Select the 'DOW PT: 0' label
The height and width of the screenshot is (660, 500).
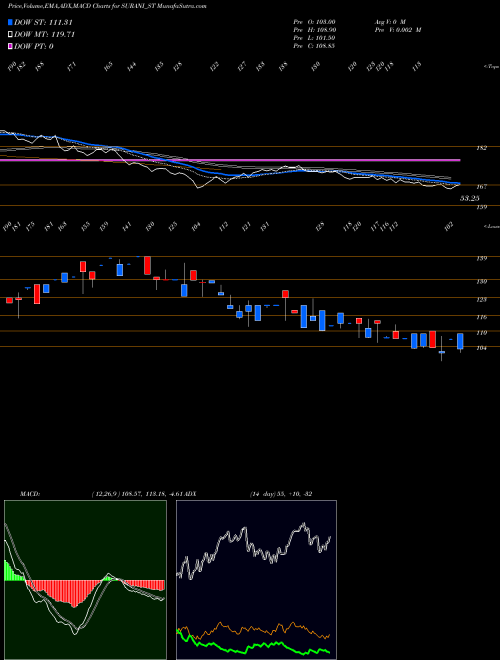tap(34, 46)
